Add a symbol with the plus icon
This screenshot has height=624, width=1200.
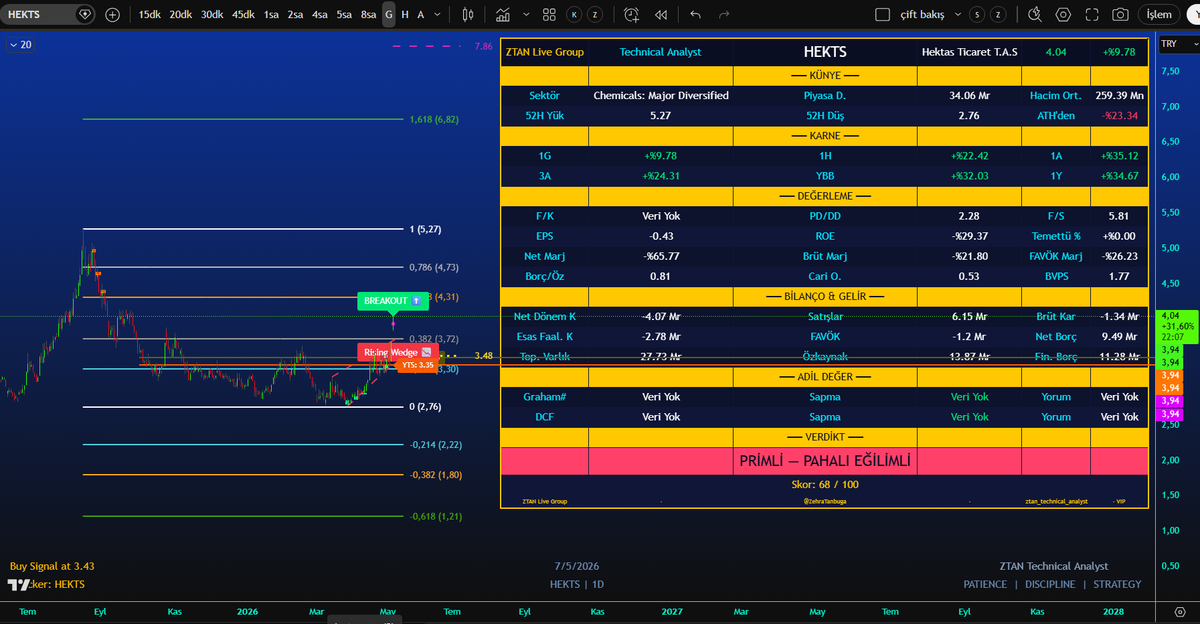point(112,15)
